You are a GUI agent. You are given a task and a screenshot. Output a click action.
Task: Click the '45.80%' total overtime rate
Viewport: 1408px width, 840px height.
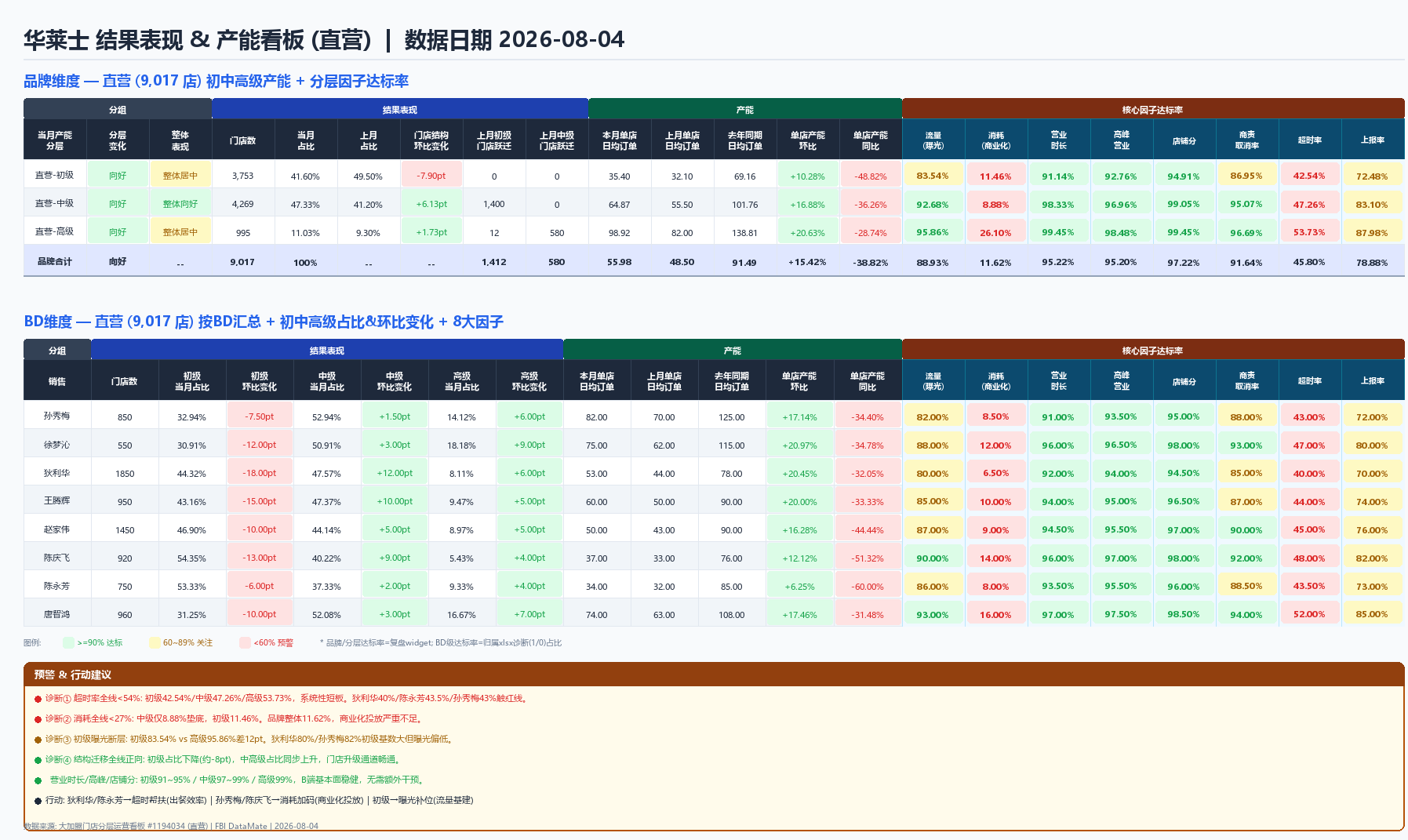[1310, 263]
